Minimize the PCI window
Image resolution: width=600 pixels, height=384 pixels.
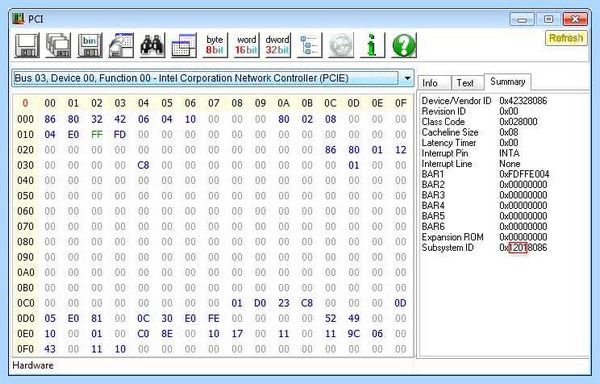[x=522, y=19]
